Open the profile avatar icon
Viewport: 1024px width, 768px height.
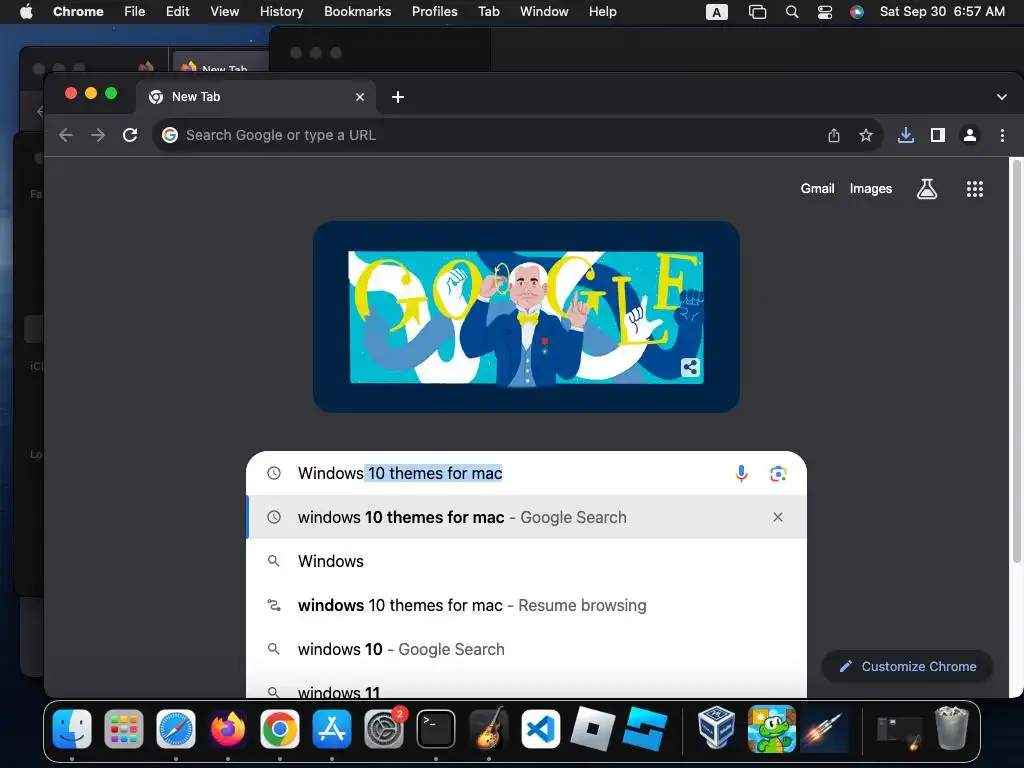(x=970, y=135)
